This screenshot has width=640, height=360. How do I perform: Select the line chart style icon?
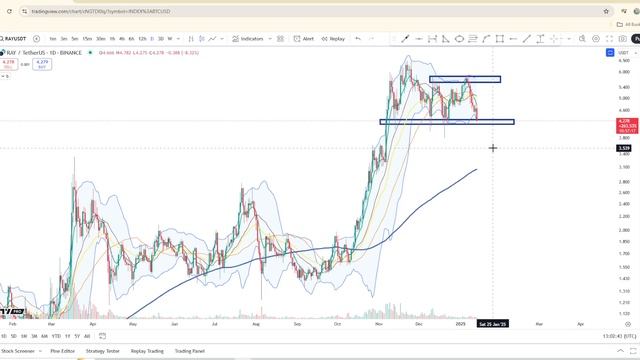pyautogui.click(x=212, y=39)
